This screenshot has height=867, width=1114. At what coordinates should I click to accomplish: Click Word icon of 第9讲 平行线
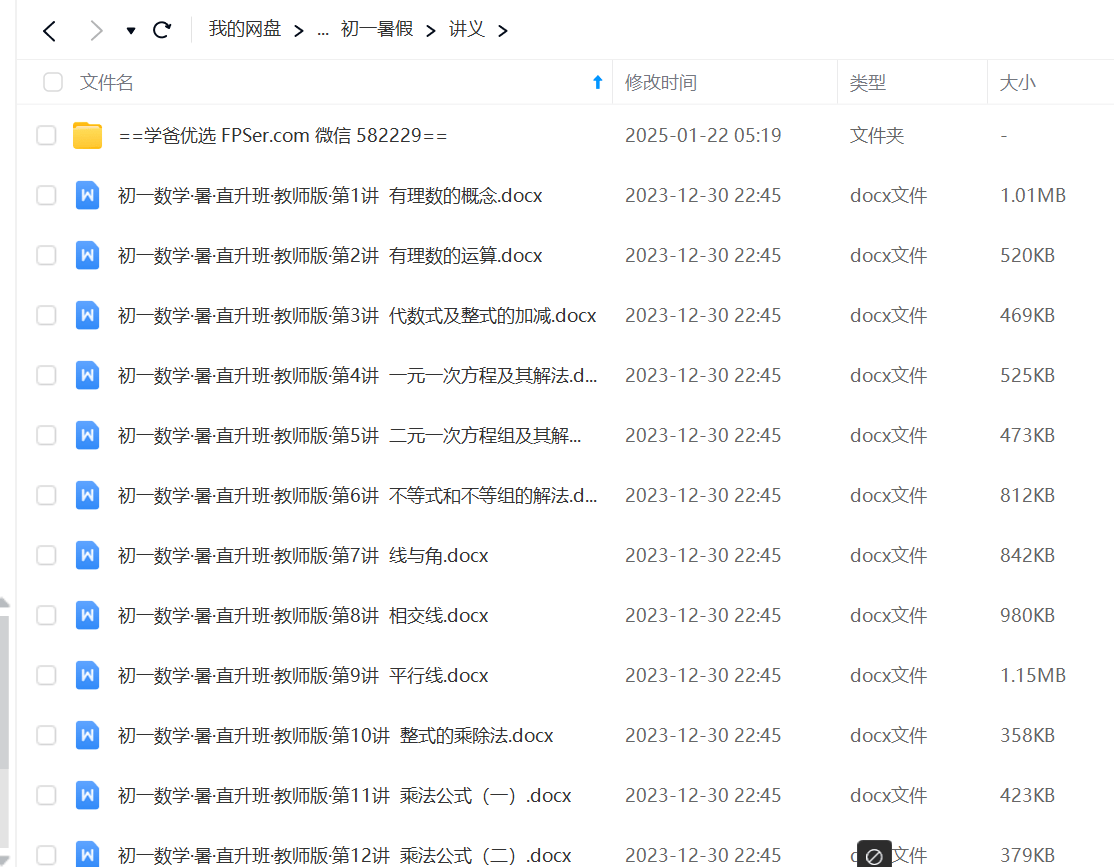(87, 676)
